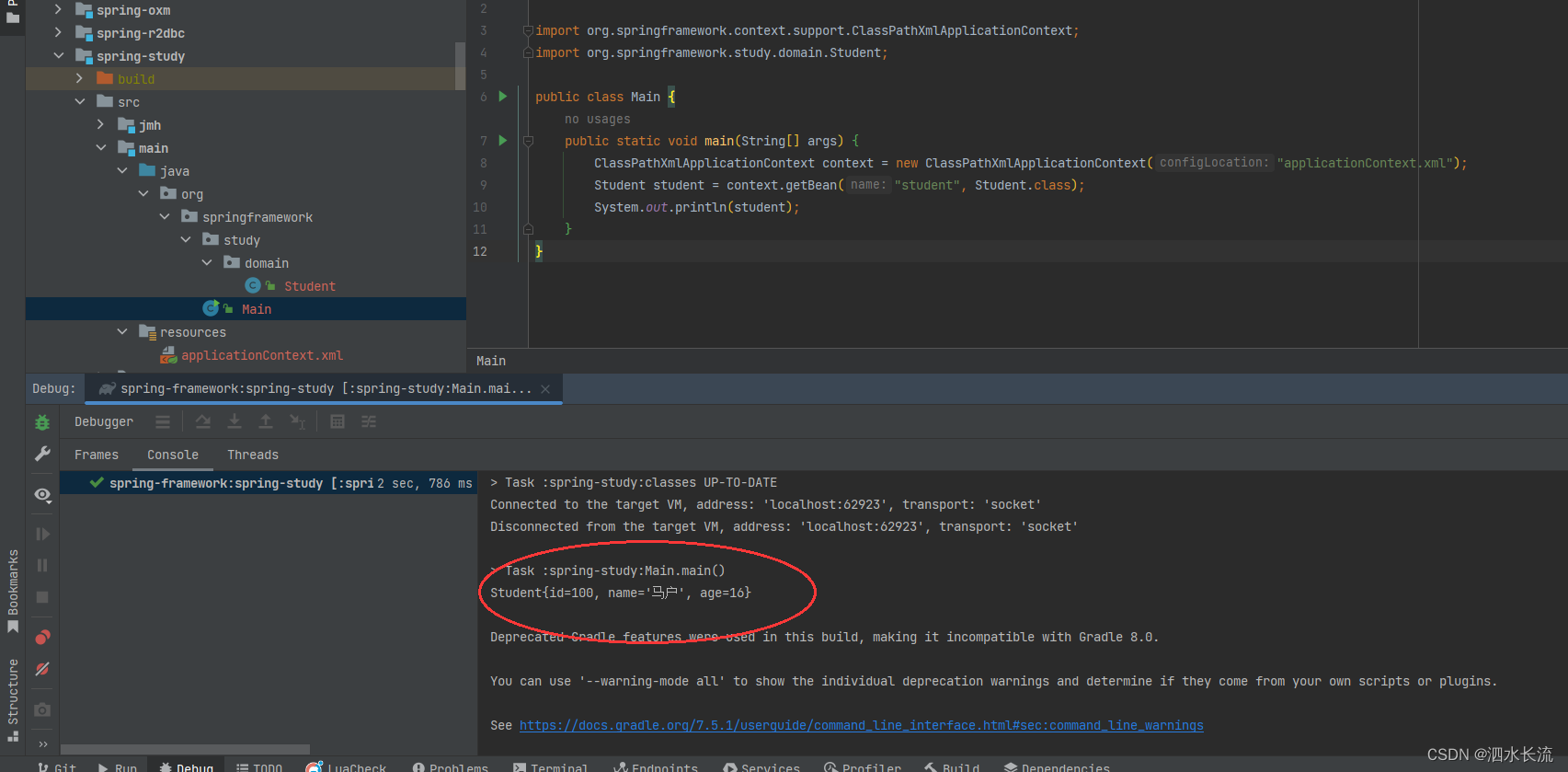The image size is (1568, 772).
Task: Open the Problems tool window
Action: tap(451, 766)
